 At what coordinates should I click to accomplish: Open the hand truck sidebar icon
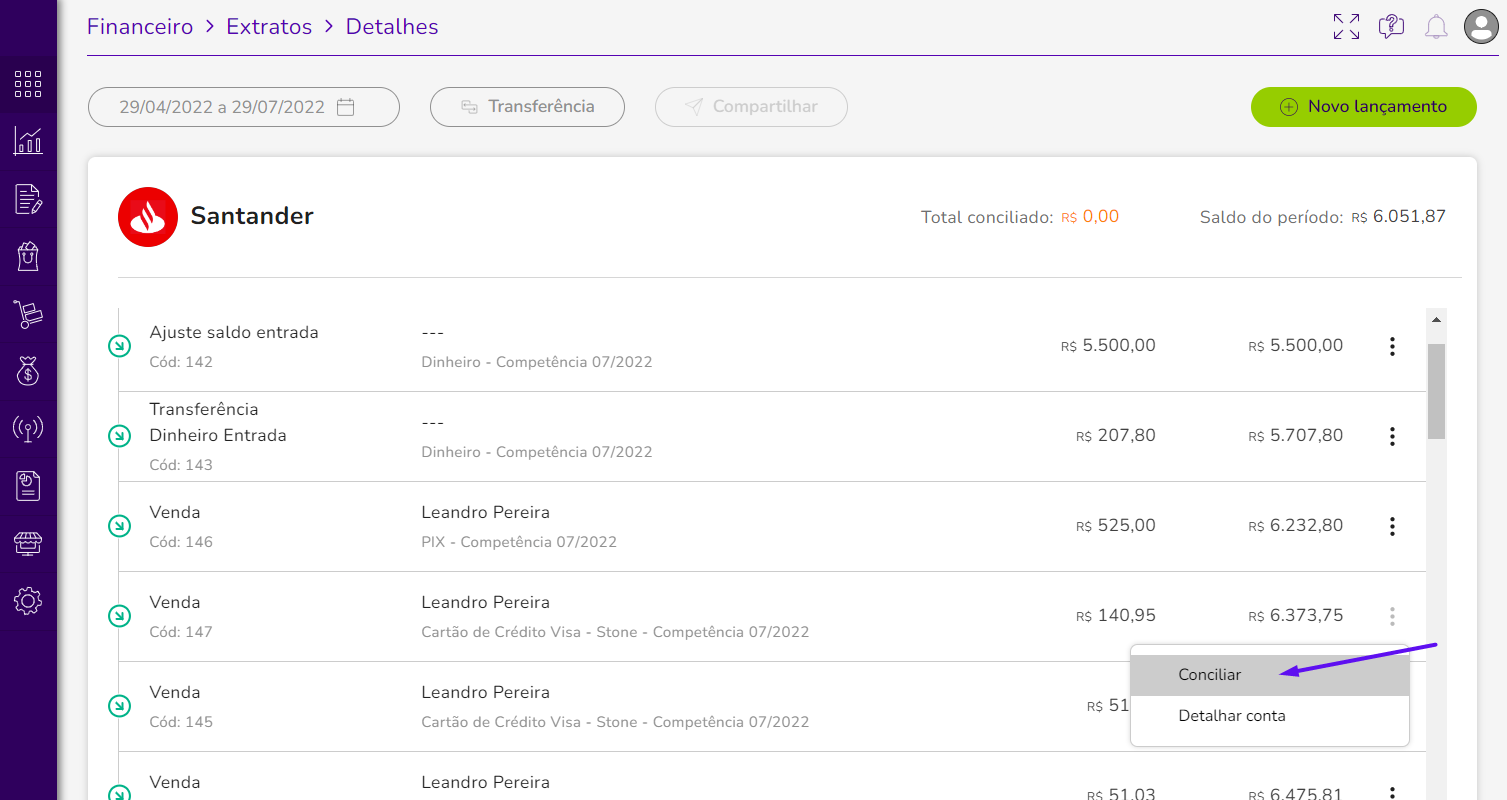[28, 314]
